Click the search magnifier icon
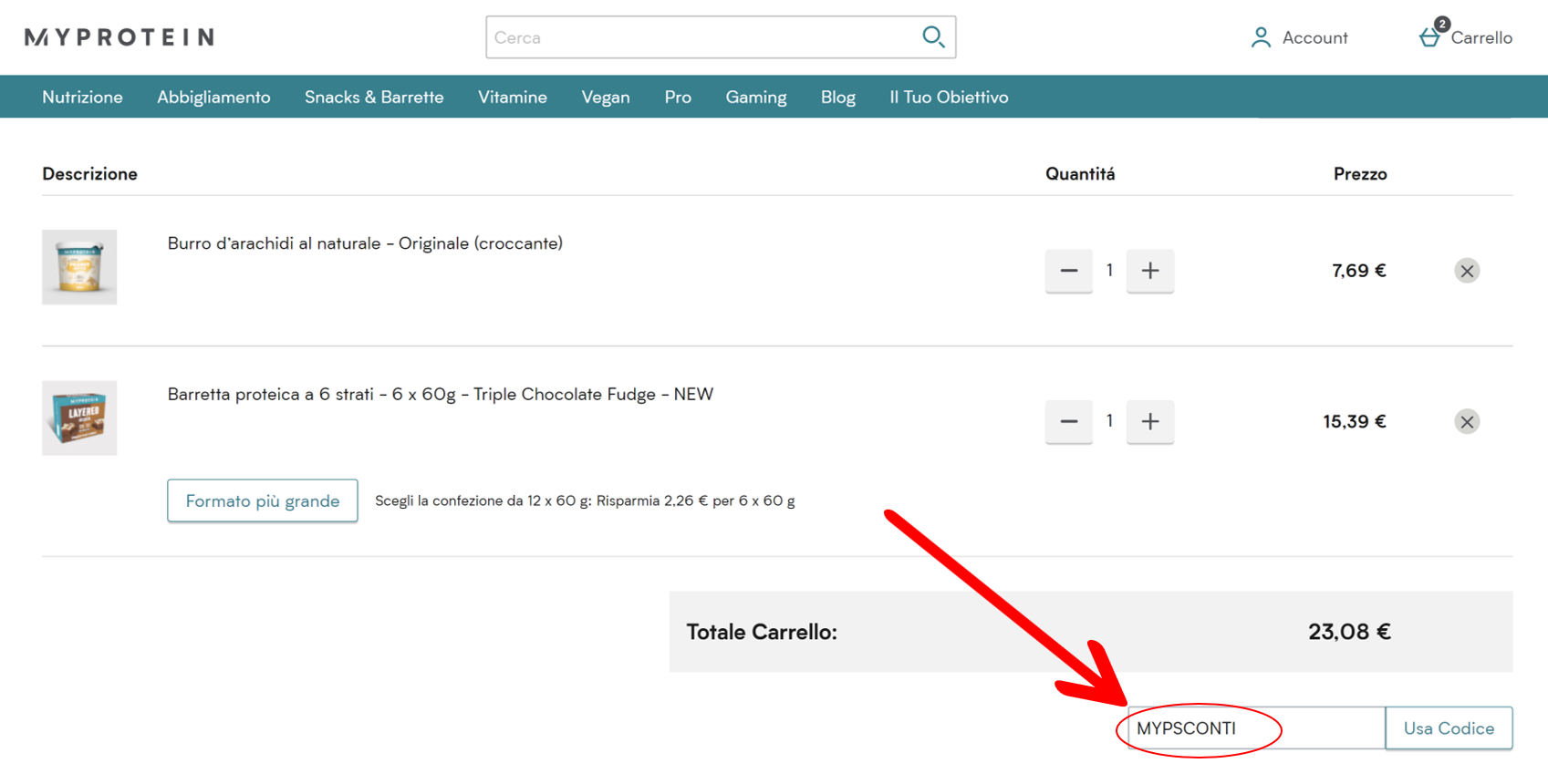This screenshot has width=1548, height=784. tap(932, 37)
